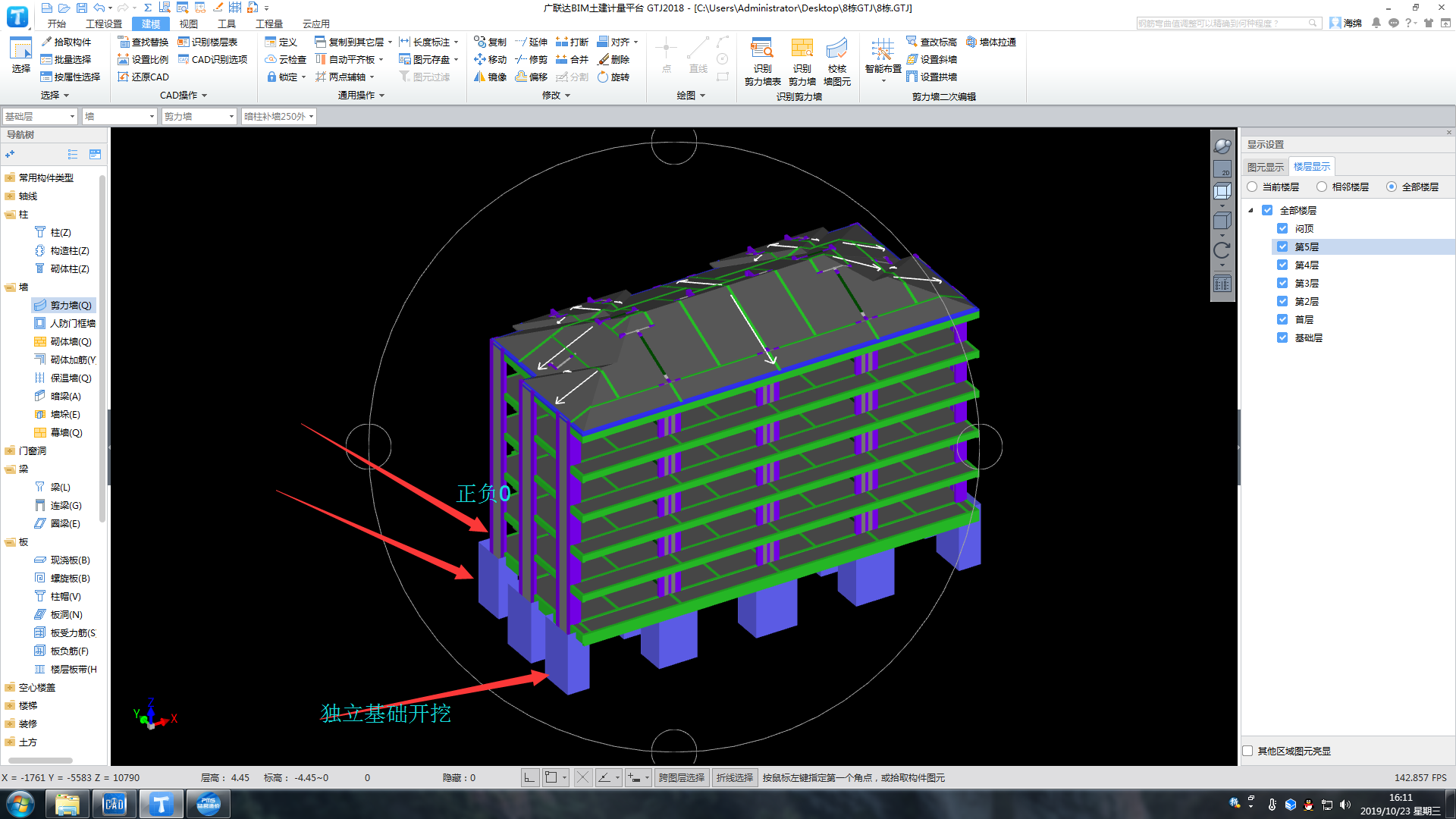Select 砌体墙(Q) in navigation tree
The width and height of the screenshot is (1456, 819).
64,341
